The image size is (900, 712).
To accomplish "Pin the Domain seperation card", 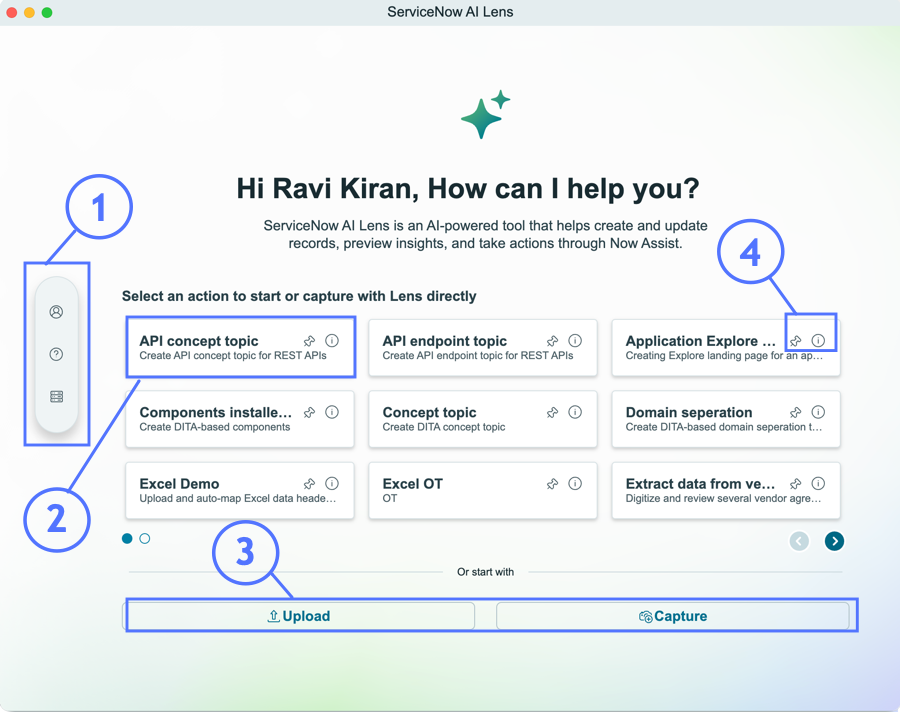I will [796, 412].
